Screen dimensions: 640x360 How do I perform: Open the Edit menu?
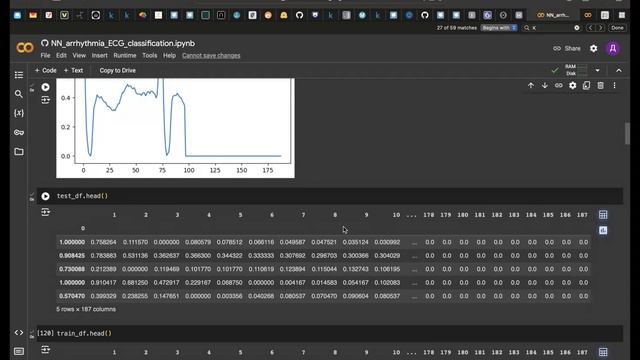point(61,56)
